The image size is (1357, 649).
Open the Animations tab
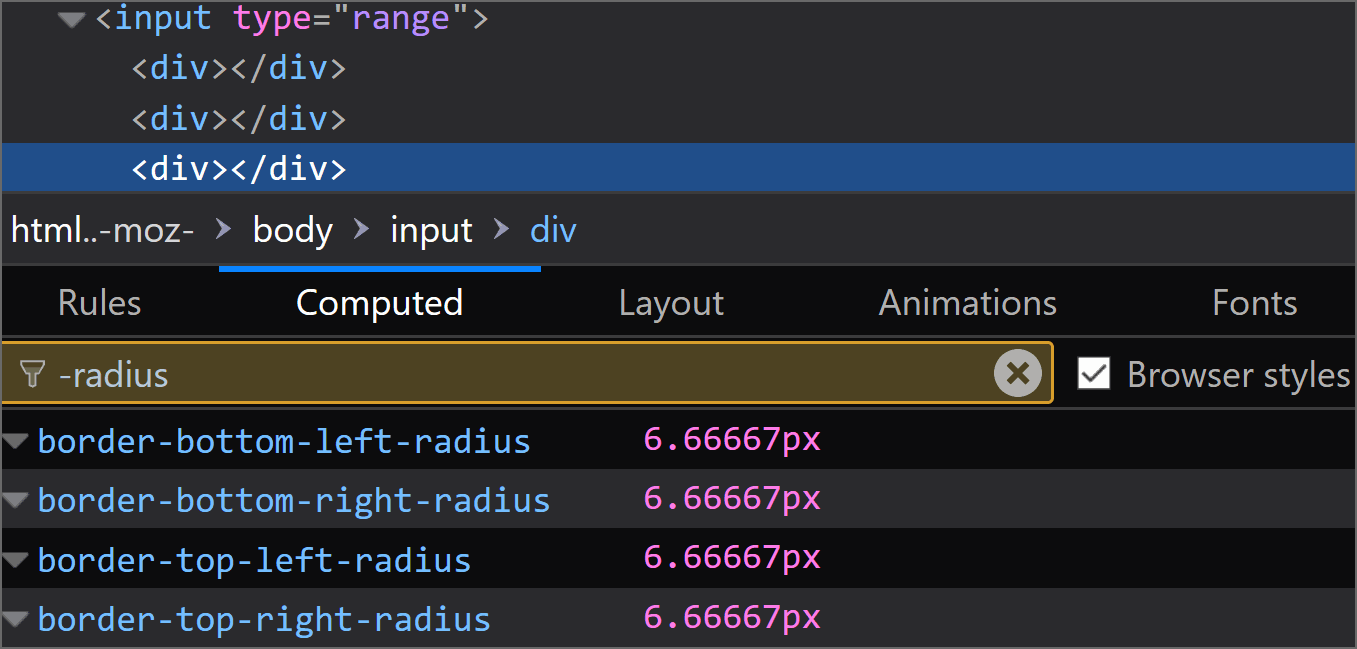click(967, 302)
